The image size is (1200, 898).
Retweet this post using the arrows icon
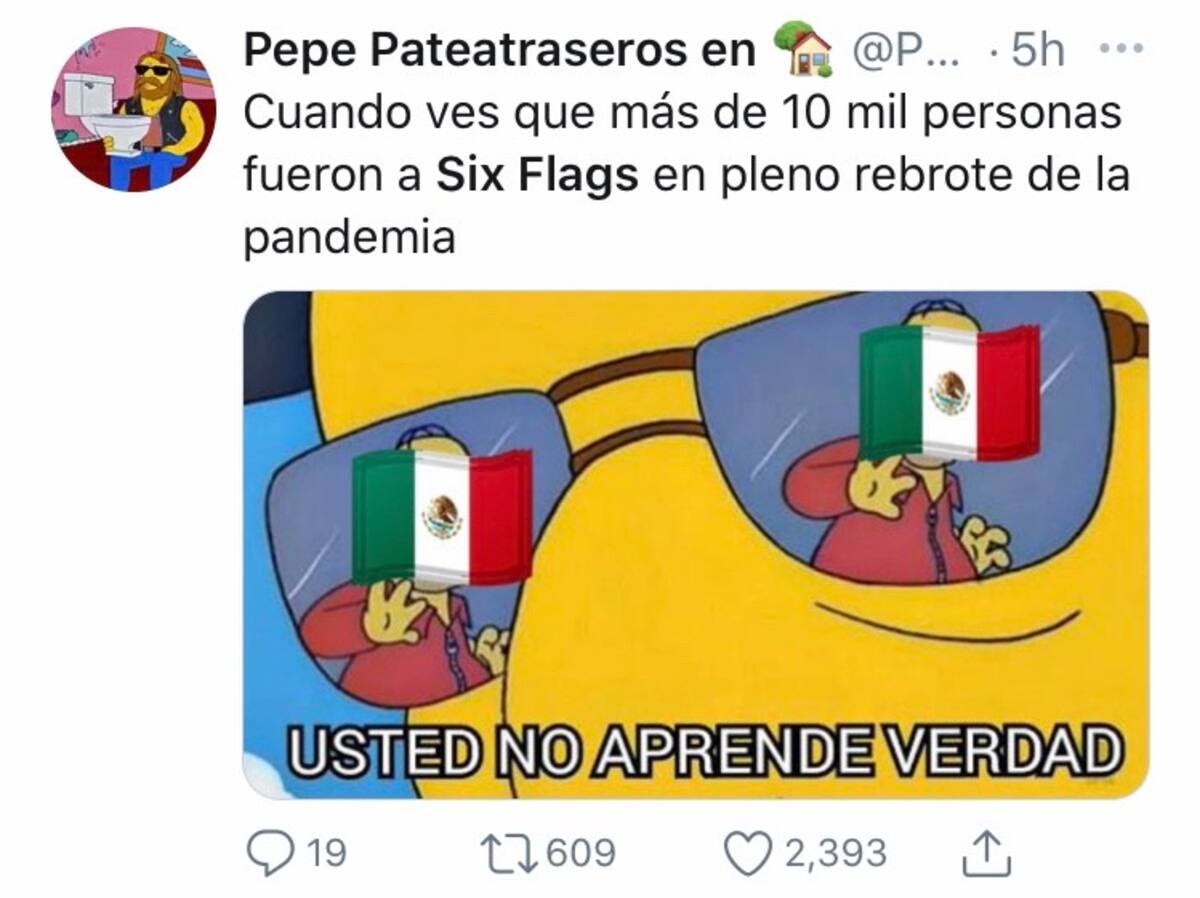(x=507, y=853)
